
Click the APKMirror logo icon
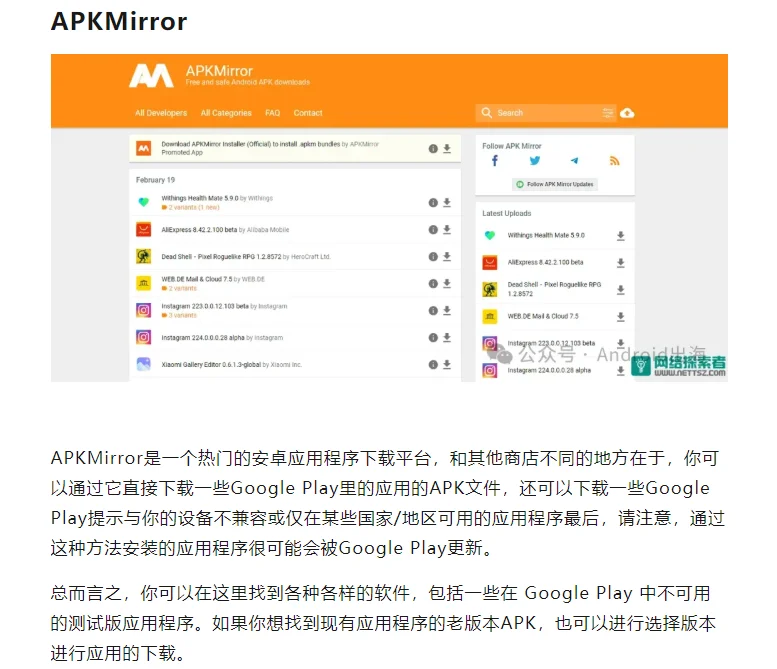pyautogui.click(x=151, y=76)
